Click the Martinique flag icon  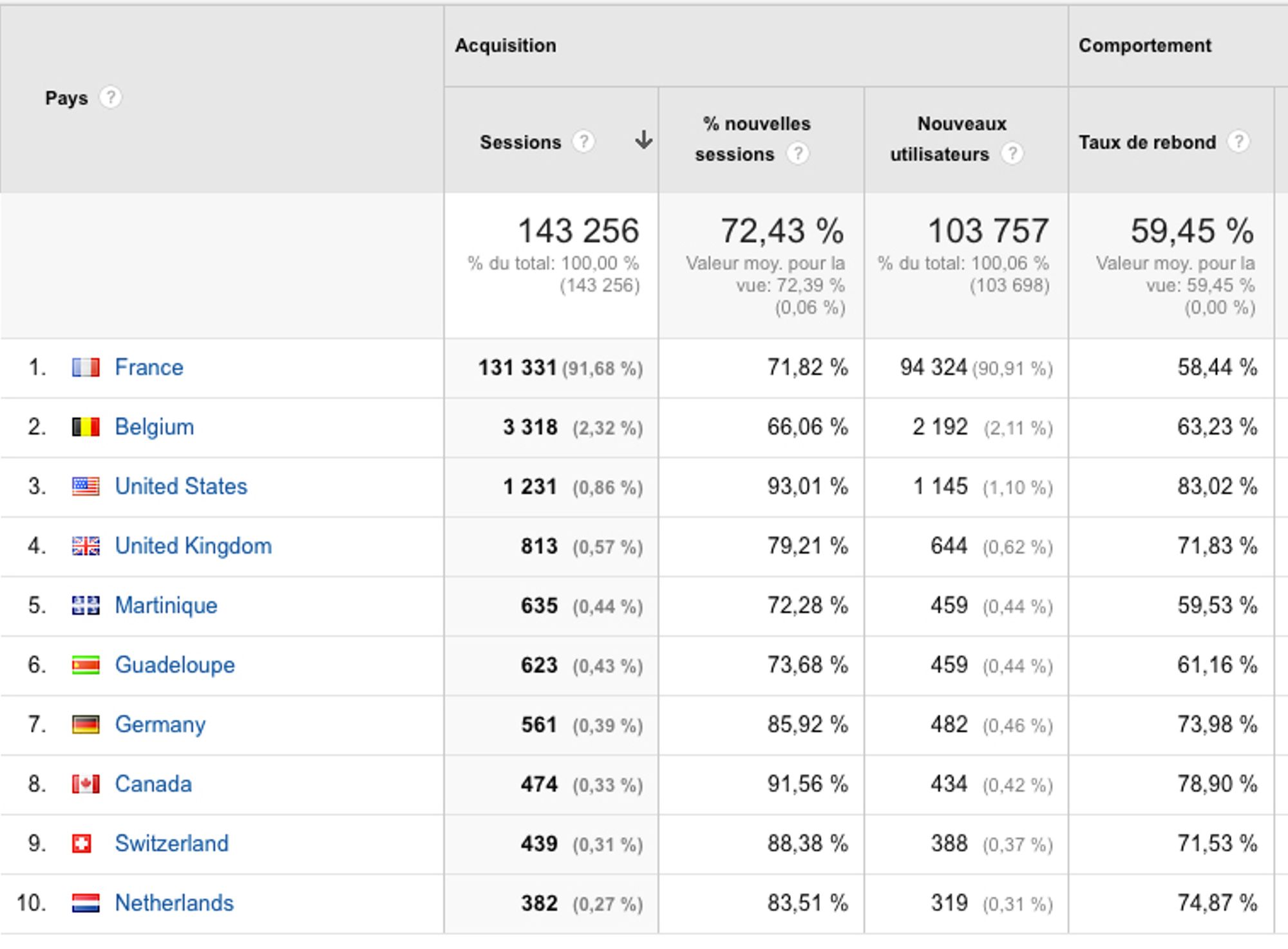[x=86, y=606]
